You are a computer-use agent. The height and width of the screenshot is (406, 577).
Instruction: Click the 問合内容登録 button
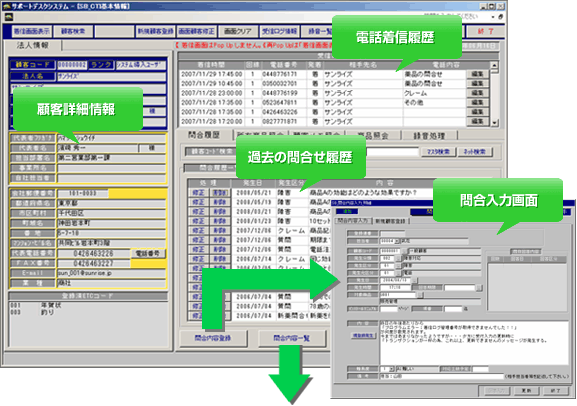pyautogui.click(x=213, y=338)
